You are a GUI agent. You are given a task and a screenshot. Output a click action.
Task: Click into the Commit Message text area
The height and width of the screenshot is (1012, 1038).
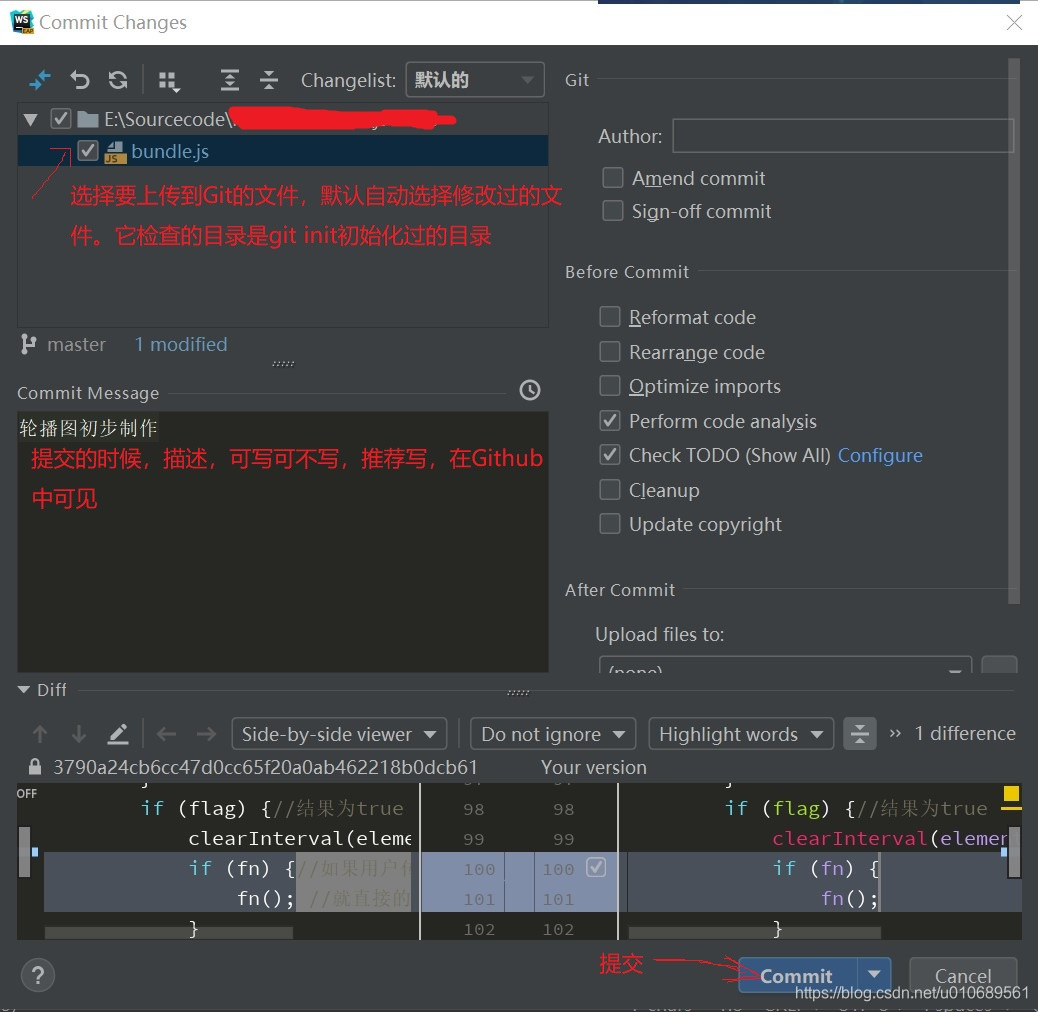point(283,541)
